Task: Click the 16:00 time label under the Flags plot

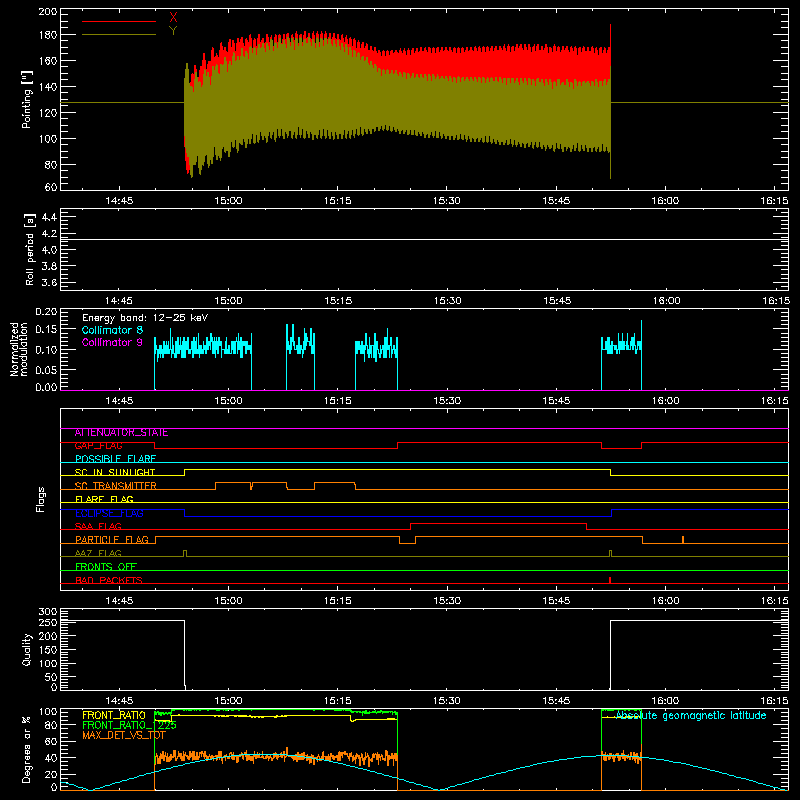Action: (x=665, y=601)
